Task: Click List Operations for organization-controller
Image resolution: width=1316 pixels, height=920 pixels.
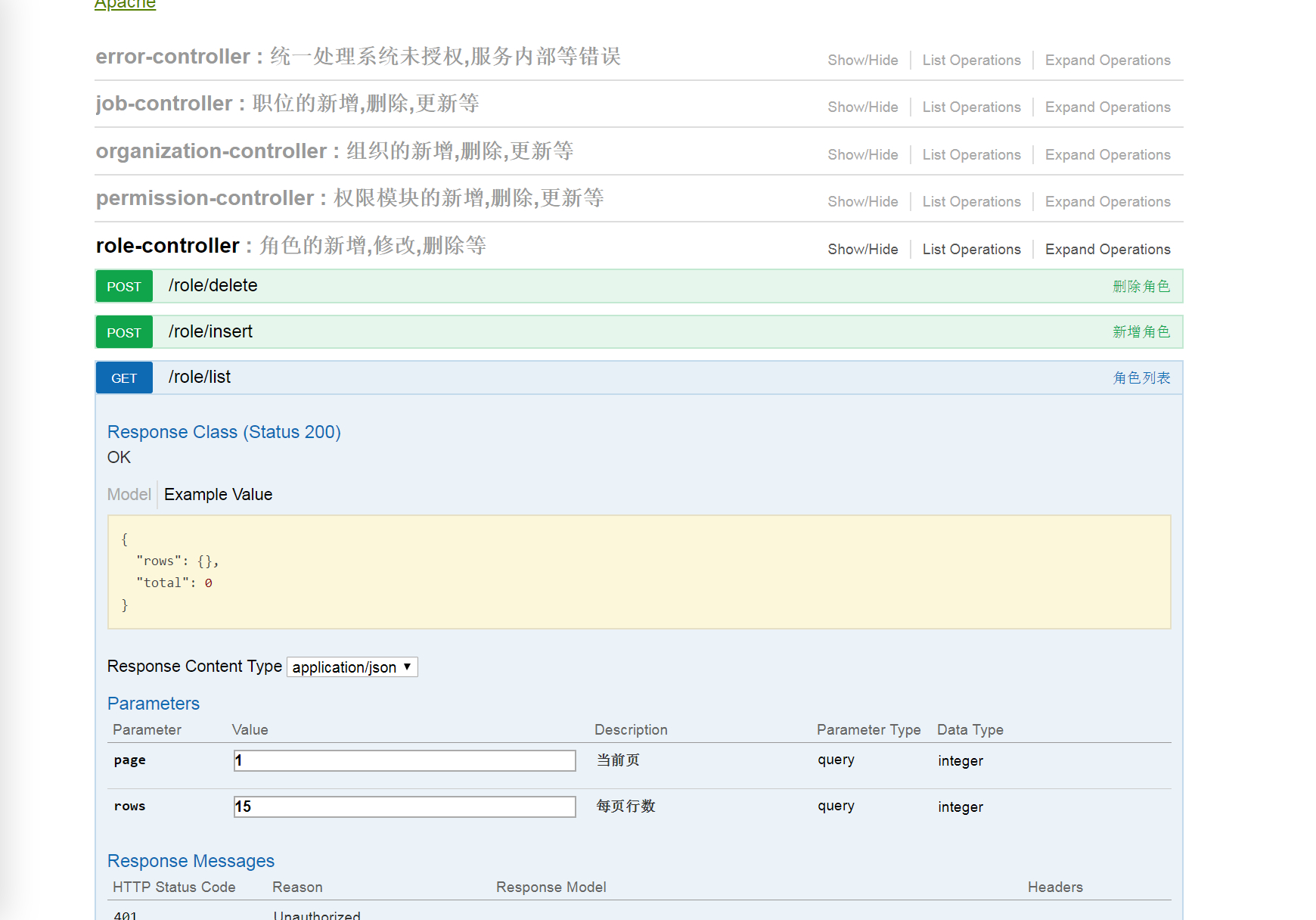Action: [971, 155]
